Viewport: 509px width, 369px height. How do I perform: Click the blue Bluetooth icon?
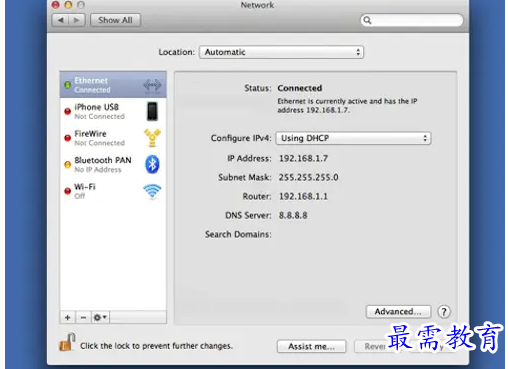point(152,164)
